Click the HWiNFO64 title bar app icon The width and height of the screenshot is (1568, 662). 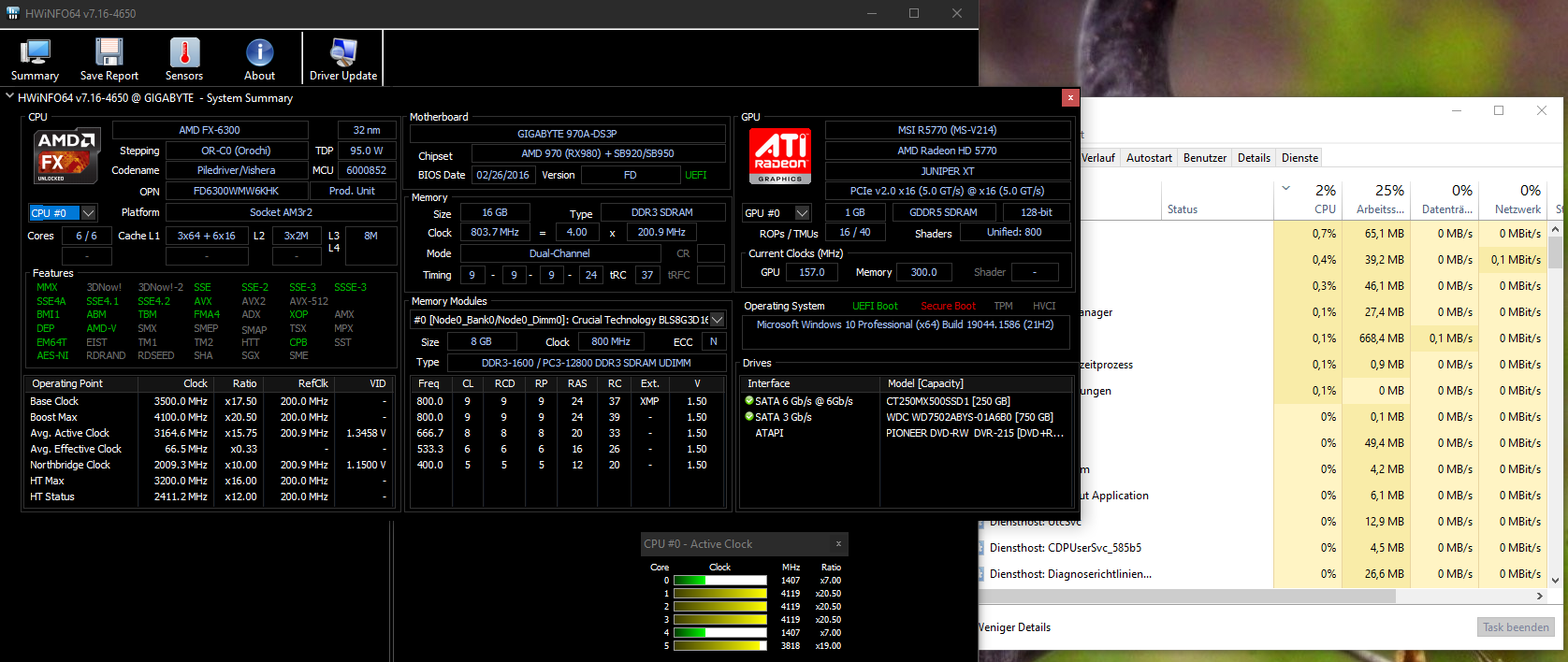pyautogui.click(x=13, y=13)
